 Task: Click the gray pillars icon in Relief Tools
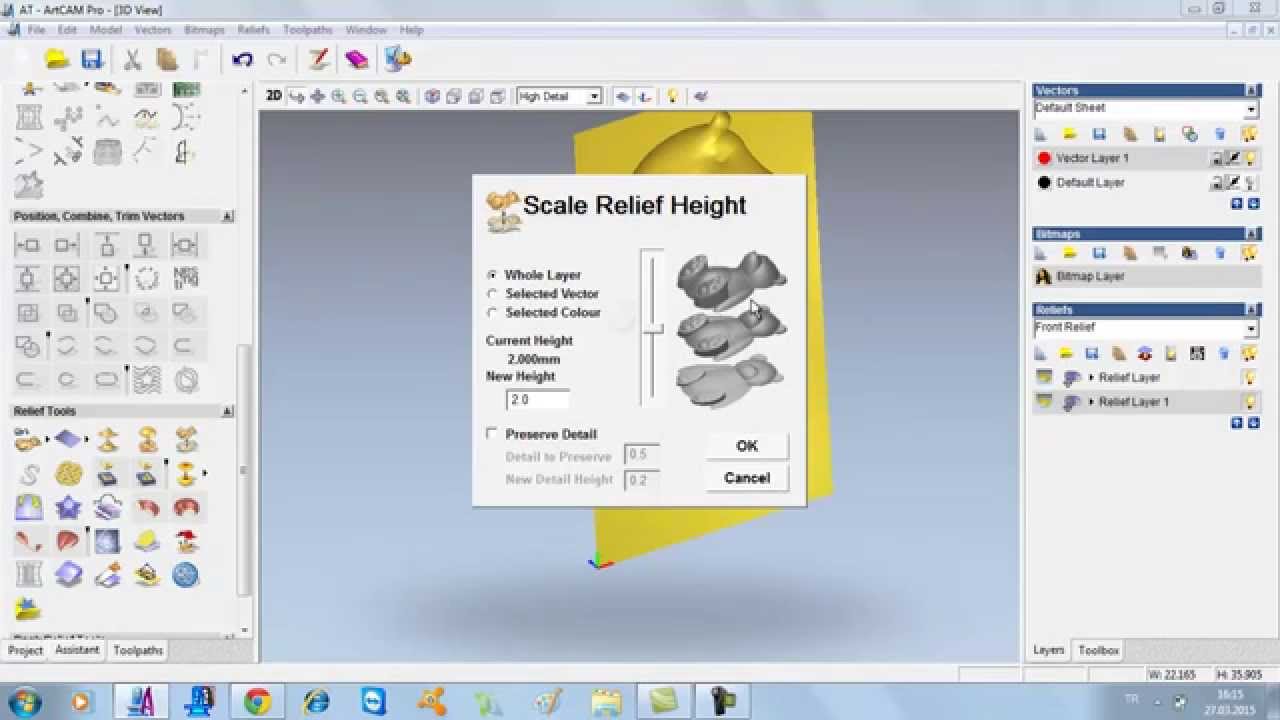(28, 574)
